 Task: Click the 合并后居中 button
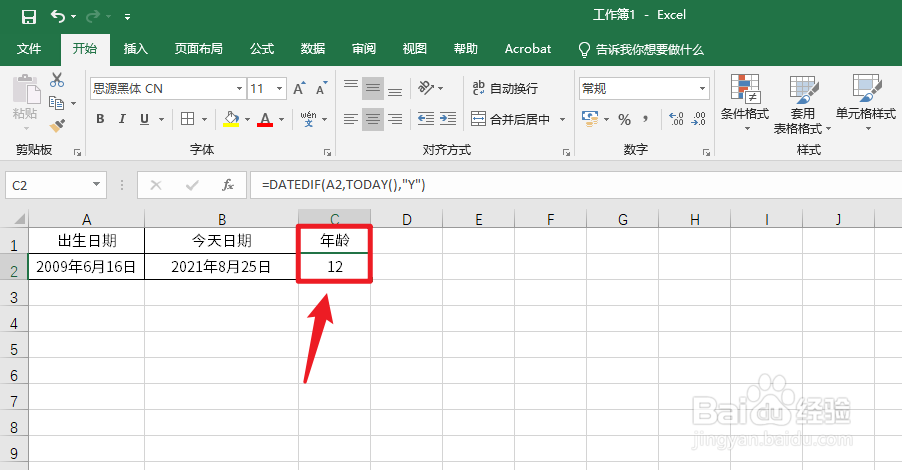(x=510, y=119)
